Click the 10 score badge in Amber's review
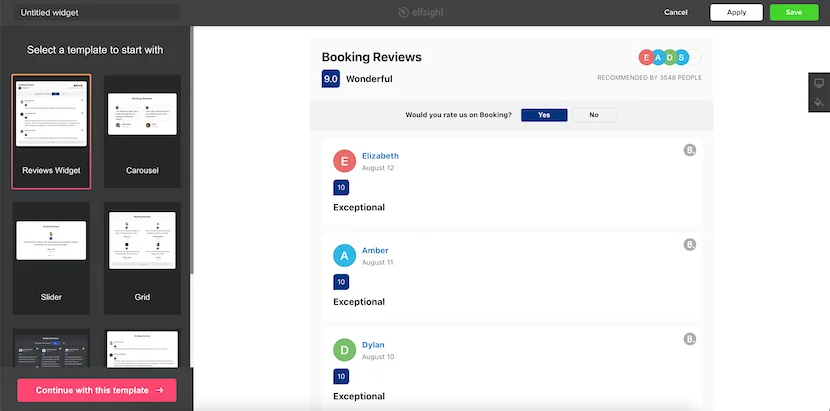830x411 pixels. coord(341,282)
